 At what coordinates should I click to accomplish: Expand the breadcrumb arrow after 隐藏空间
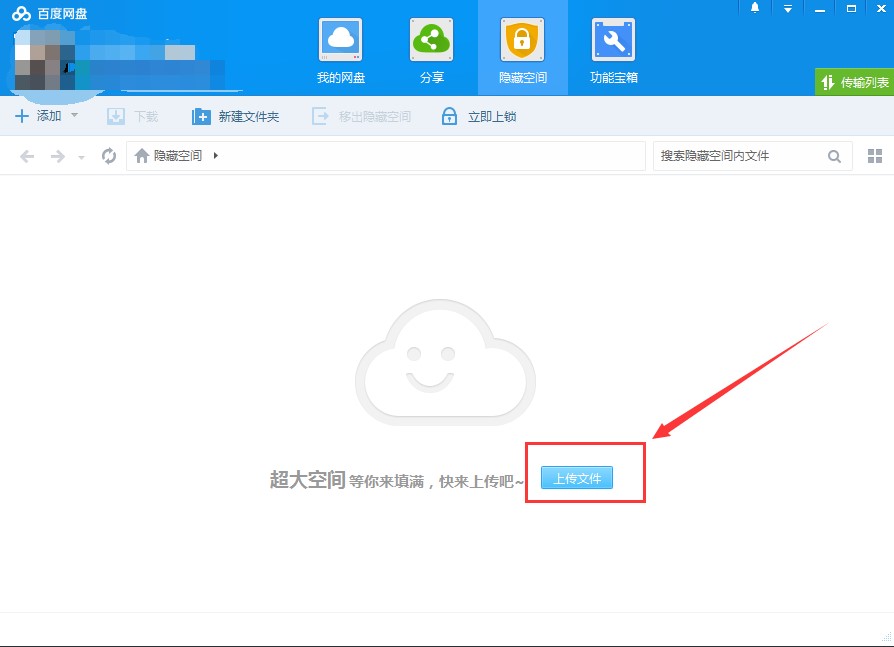click(216, 155)
